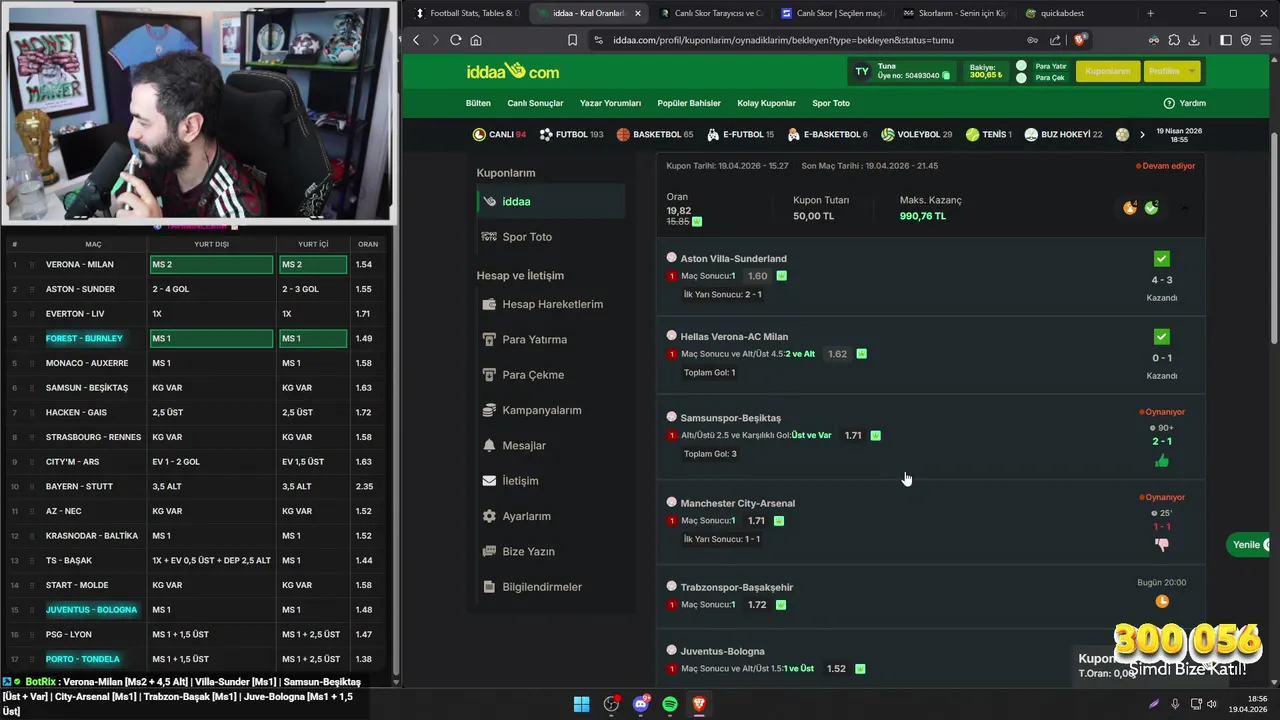Toggle browser sidebar panel
1280x720 pixels.
coord(1226,40)
